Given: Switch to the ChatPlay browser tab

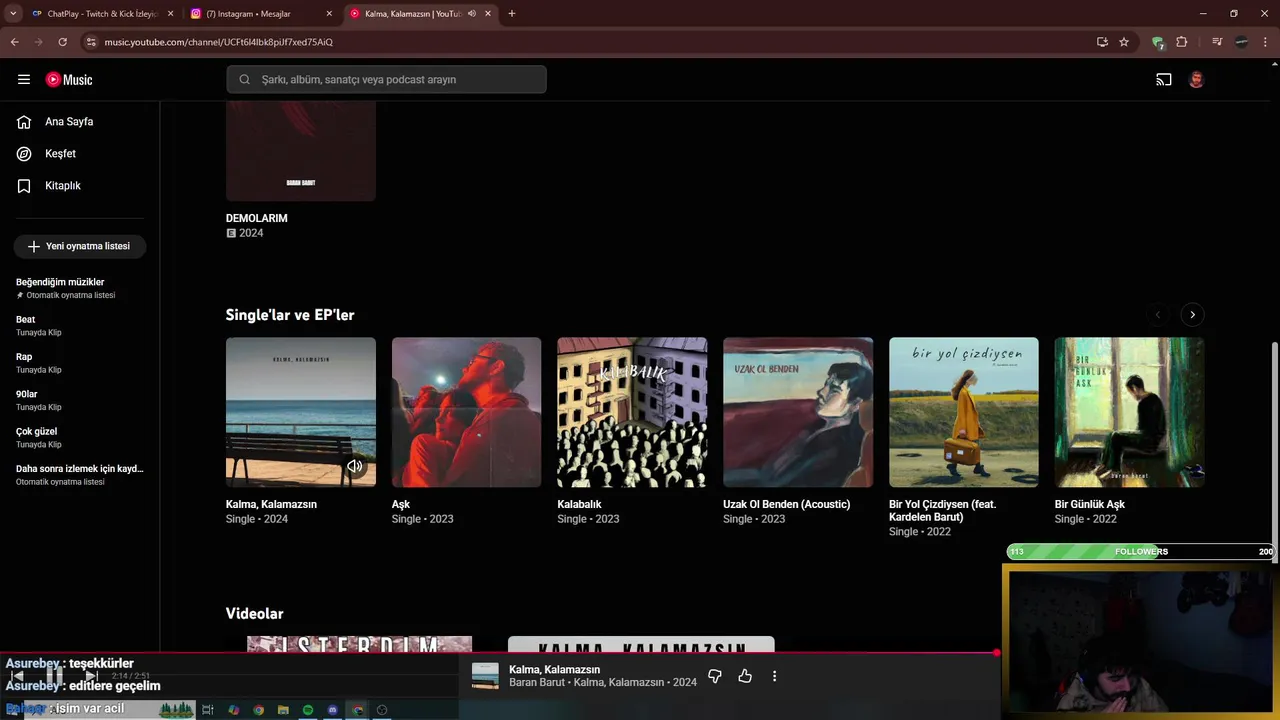Looking at the screenshot, I should click(x=103, y=14).
